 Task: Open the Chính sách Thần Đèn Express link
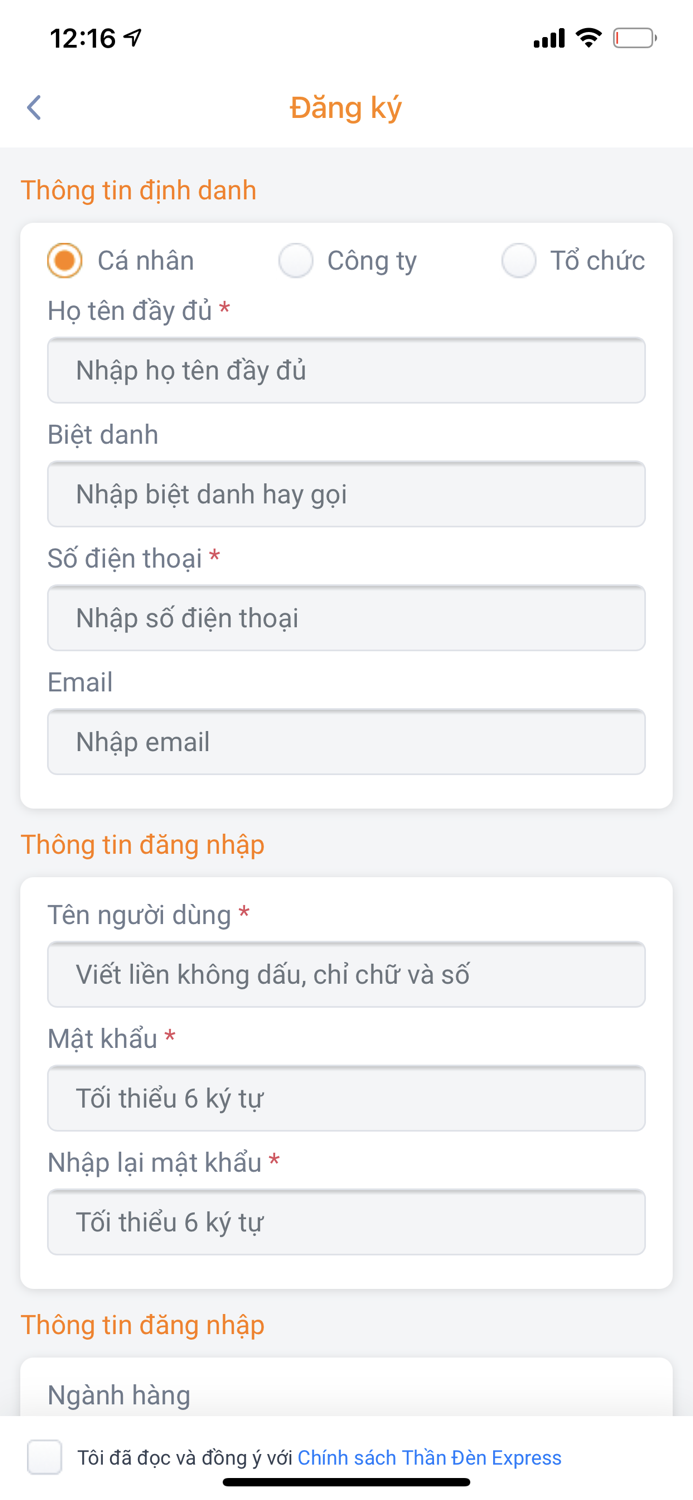[429, 1457]
